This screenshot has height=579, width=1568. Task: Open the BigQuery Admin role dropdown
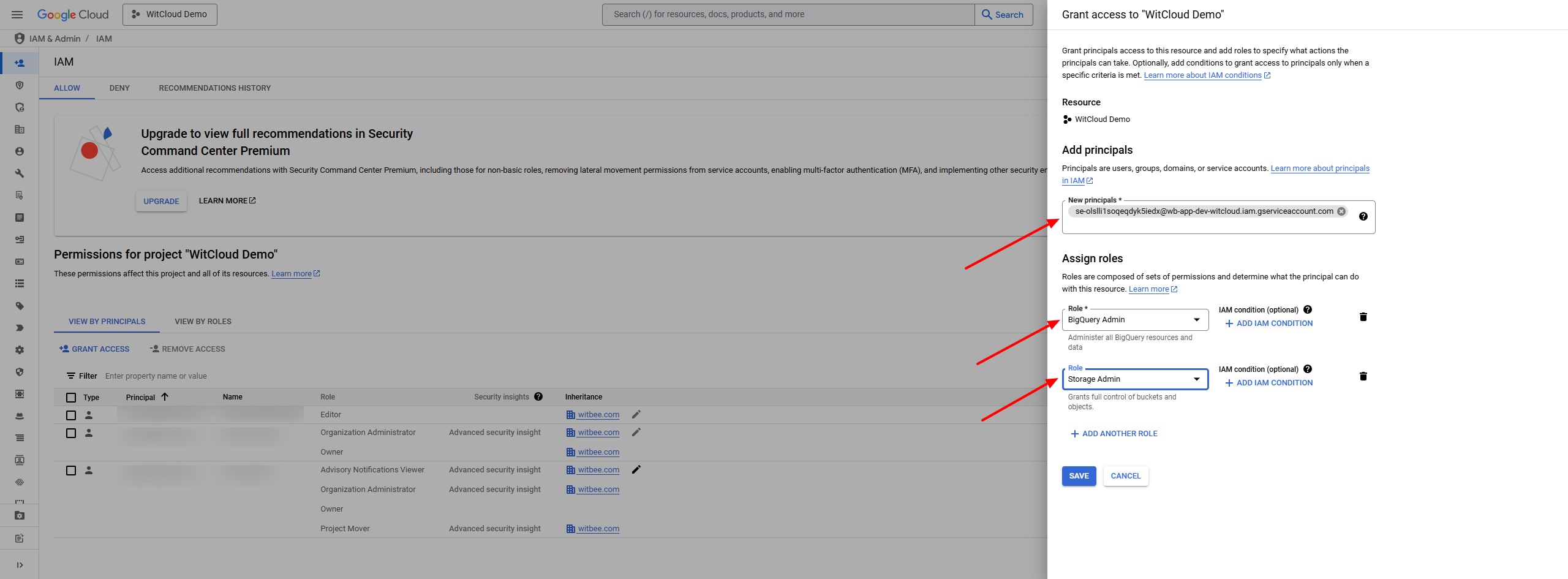pyautogui.click(x=1135, y=320)
